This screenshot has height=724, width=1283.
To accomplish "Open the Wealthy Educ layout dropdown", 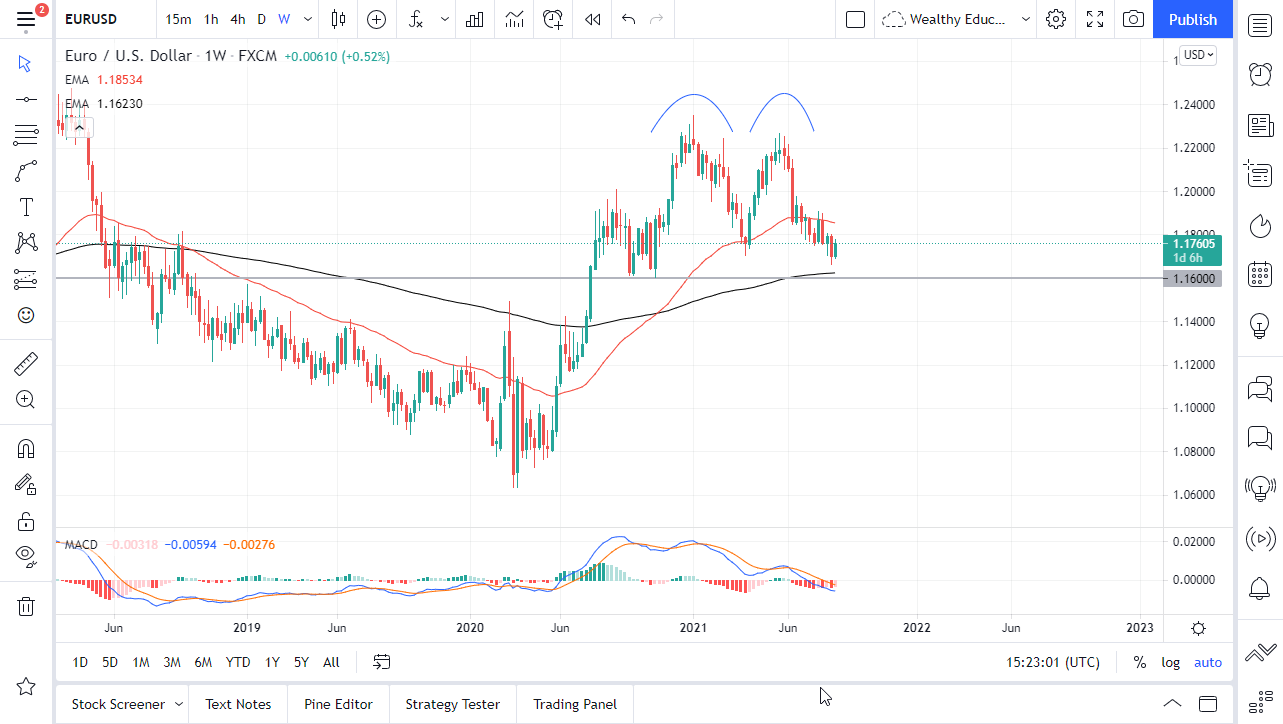I will tap(1026, 19).
